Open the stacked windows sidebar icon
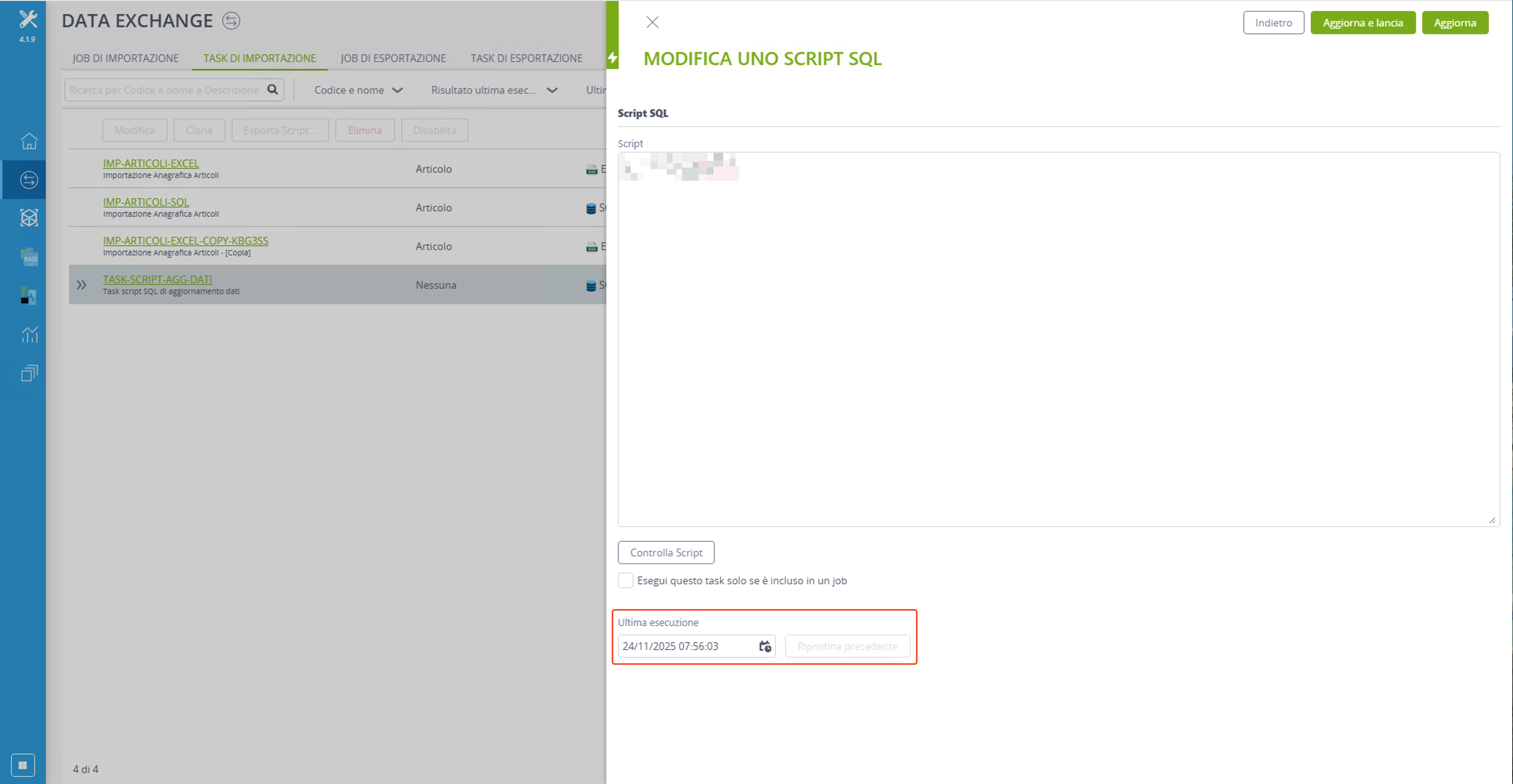1513x784 pixels. [x=29, y=373]
